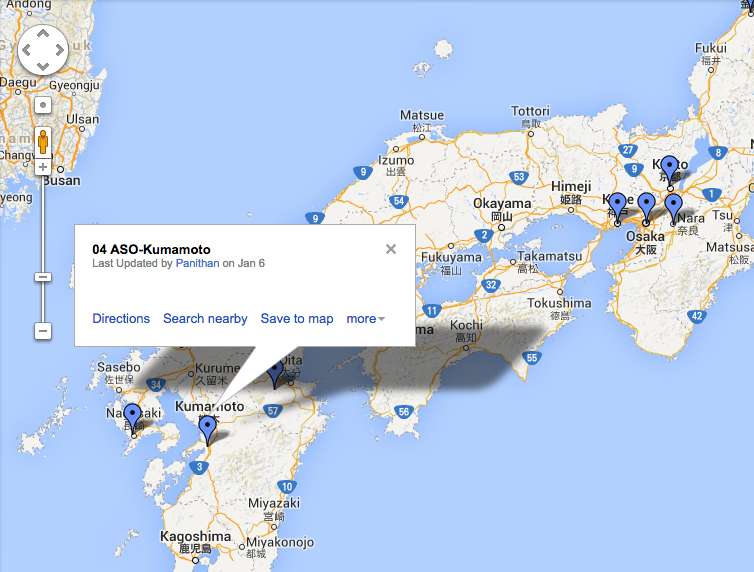Click the route 56 highway shield
754x572 pixels.
pyautogui.click(x=403, y=412)
